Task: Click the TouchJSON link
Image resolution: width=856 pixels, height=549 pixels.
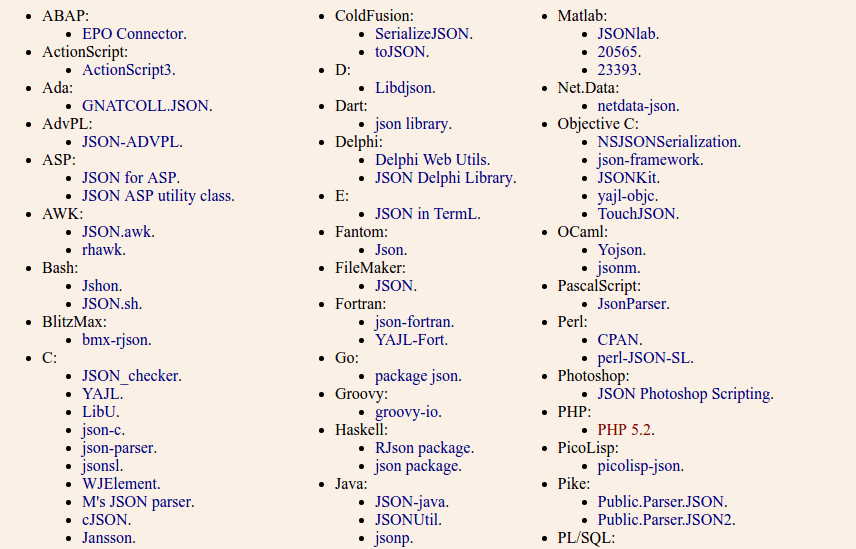Action: coord(637,214)
